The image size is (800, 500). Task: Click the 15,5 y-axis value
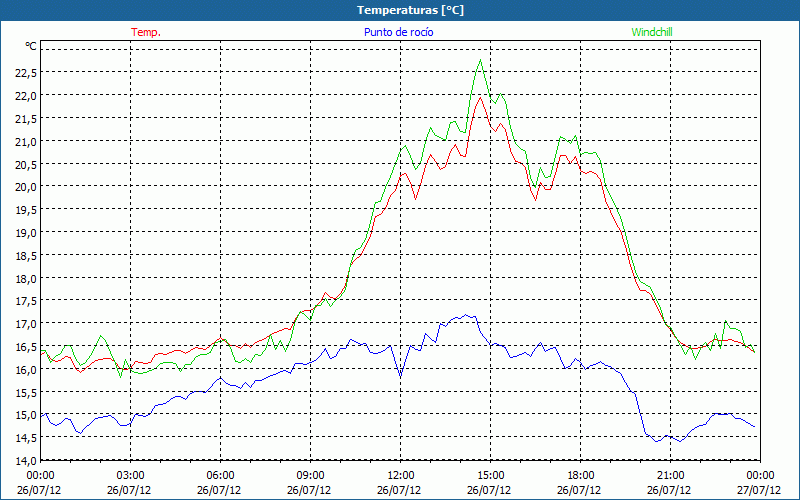coord(26,392)
